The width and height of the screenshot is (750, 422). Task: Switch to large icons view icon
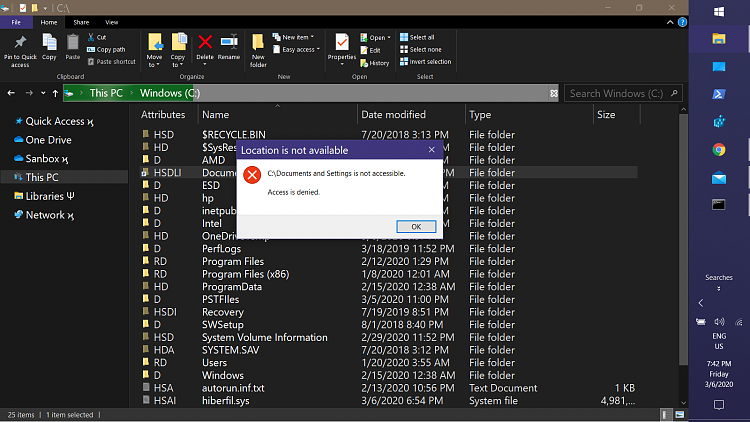[679, 415]
